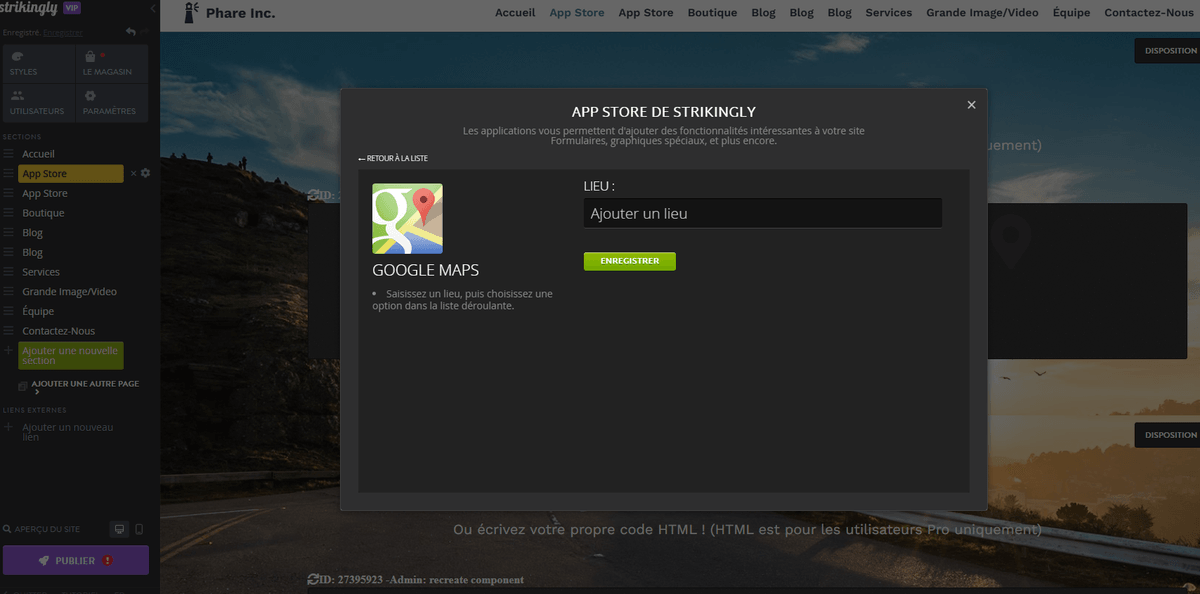Image resolution: width=1200 pixels, height=594 pixels.
Task: Open the Styles palette panel
Action: [38, 63]
